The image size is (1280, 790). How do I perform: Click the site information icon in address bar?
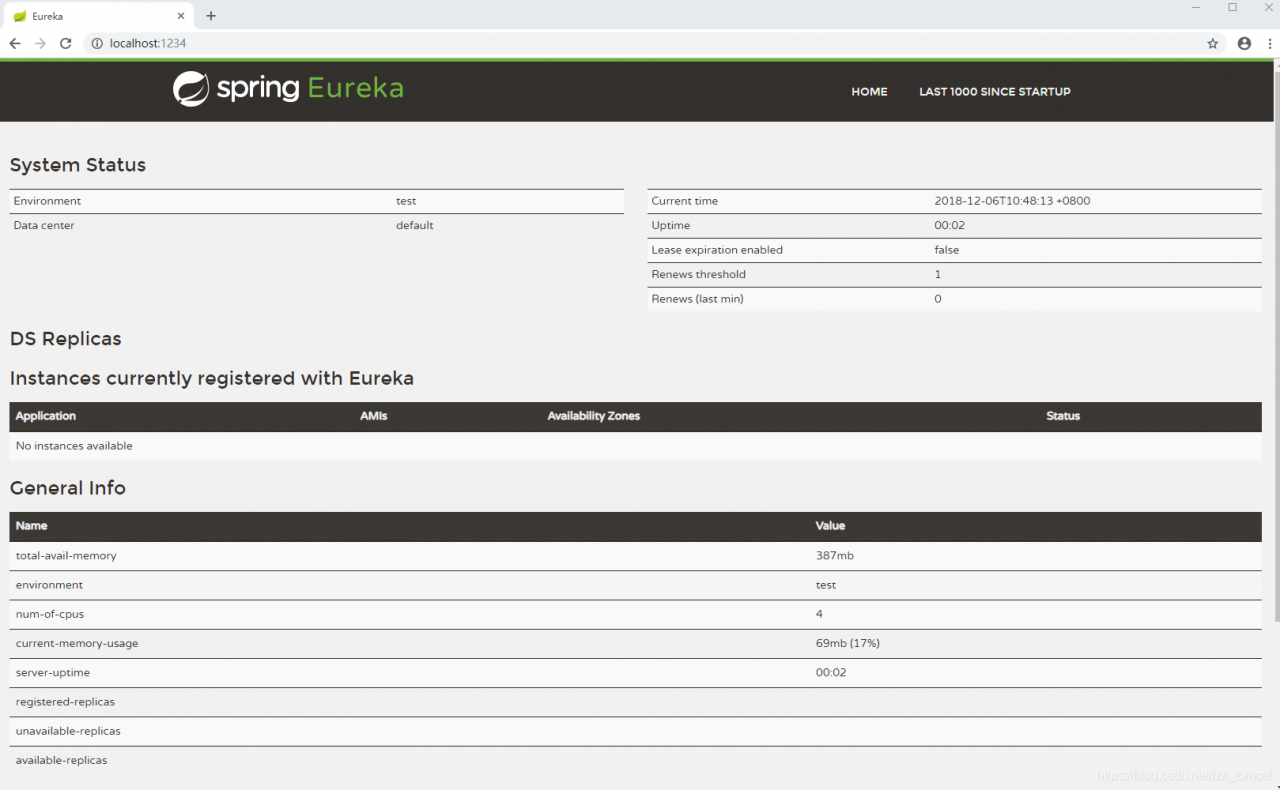click(x=97, y=43)
